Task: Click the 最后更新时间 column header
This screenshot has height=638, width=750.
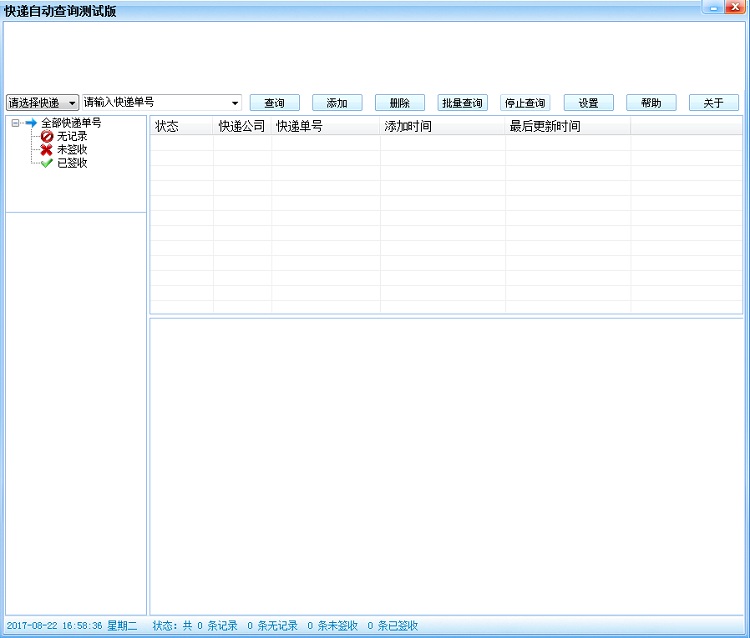Action: tap(567, 127)
